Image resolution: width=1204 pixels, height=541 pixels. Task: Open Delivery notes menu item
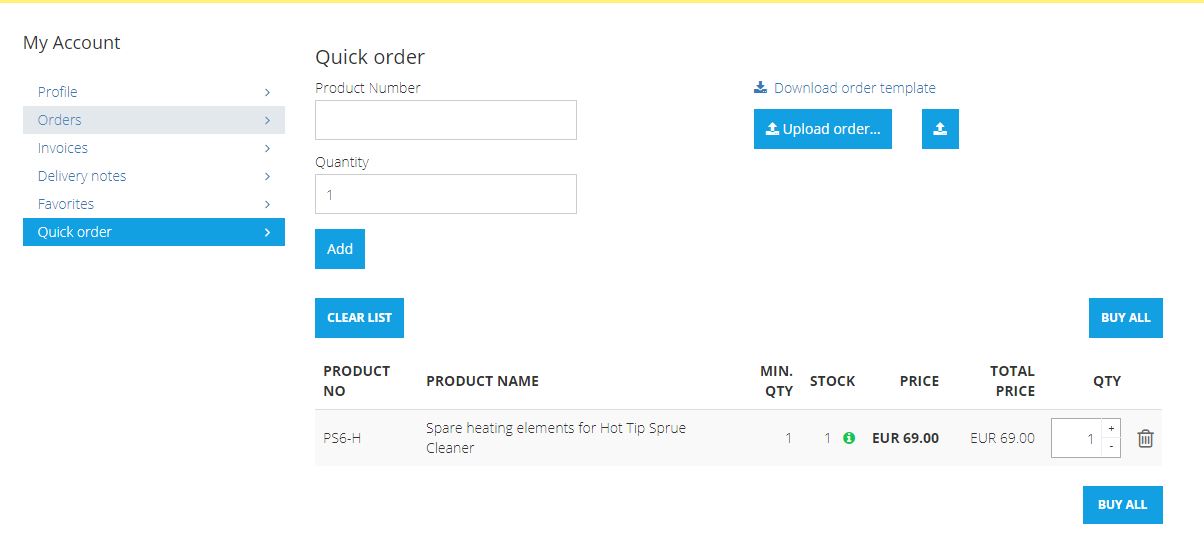coord(82,176)
